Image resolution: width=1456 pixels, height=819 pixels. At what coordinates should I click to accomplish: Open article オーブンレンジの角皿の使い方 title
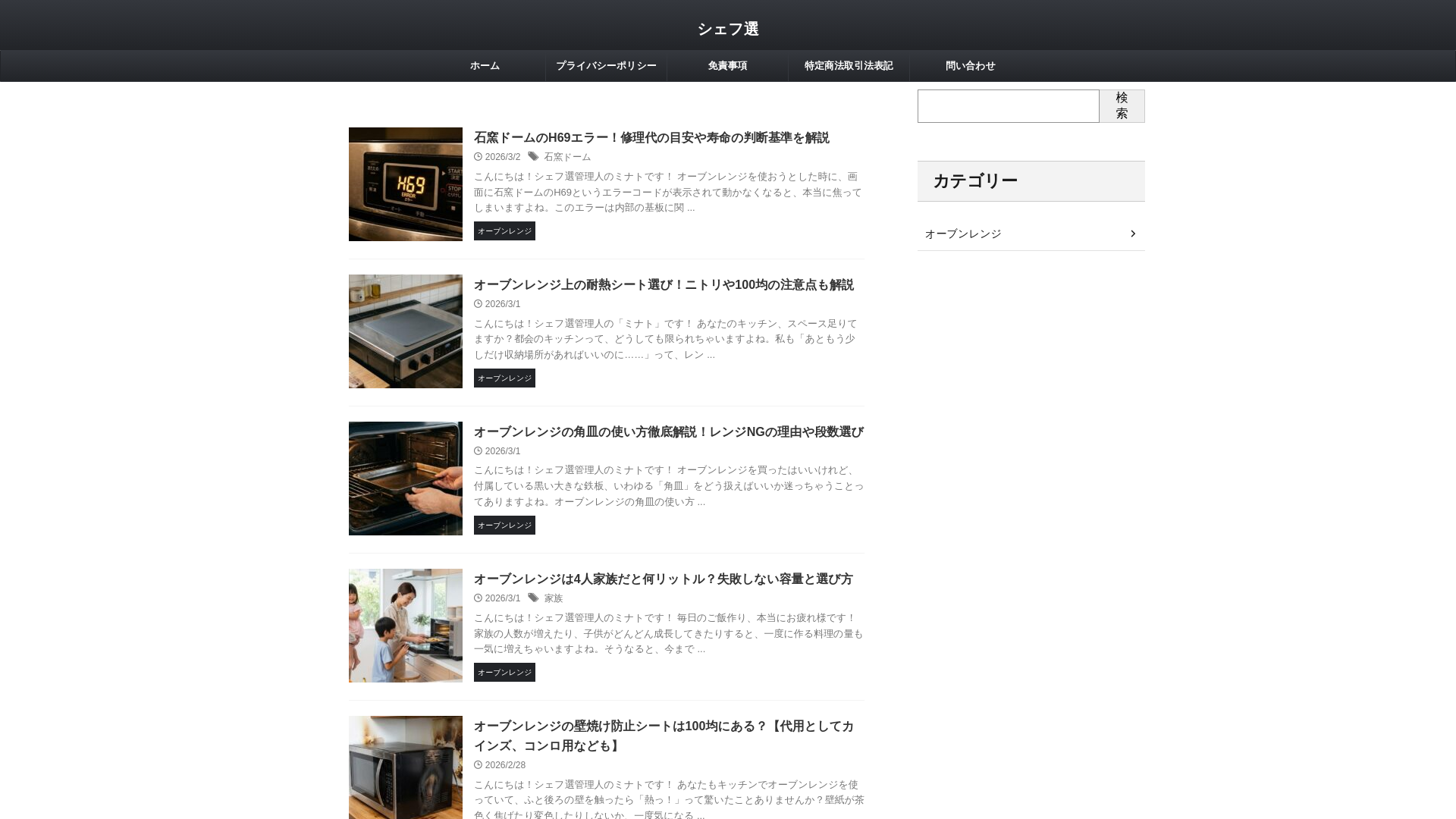[669, 432]
